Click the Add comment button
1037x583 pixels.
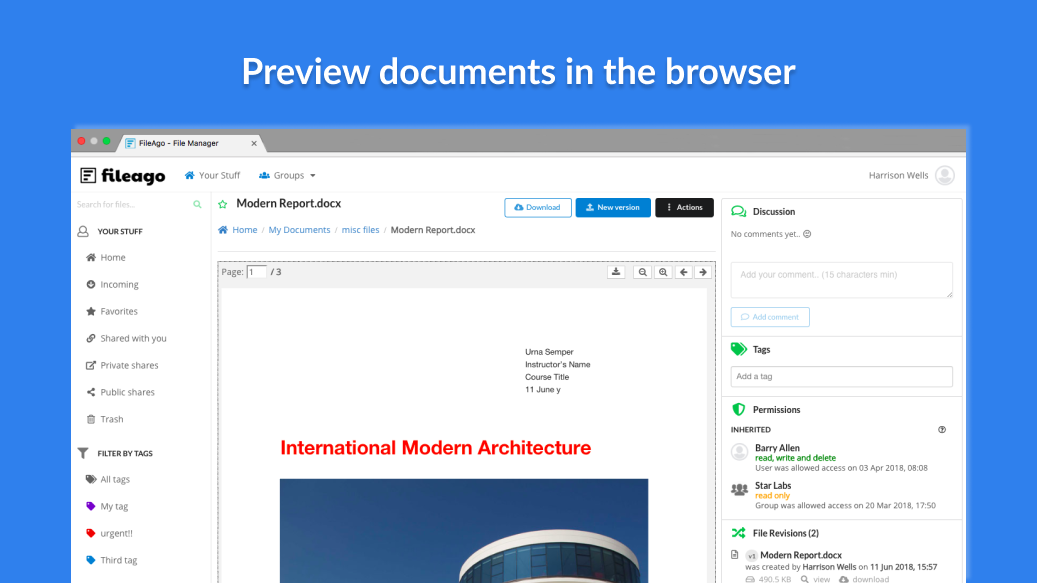click(770, 317)
